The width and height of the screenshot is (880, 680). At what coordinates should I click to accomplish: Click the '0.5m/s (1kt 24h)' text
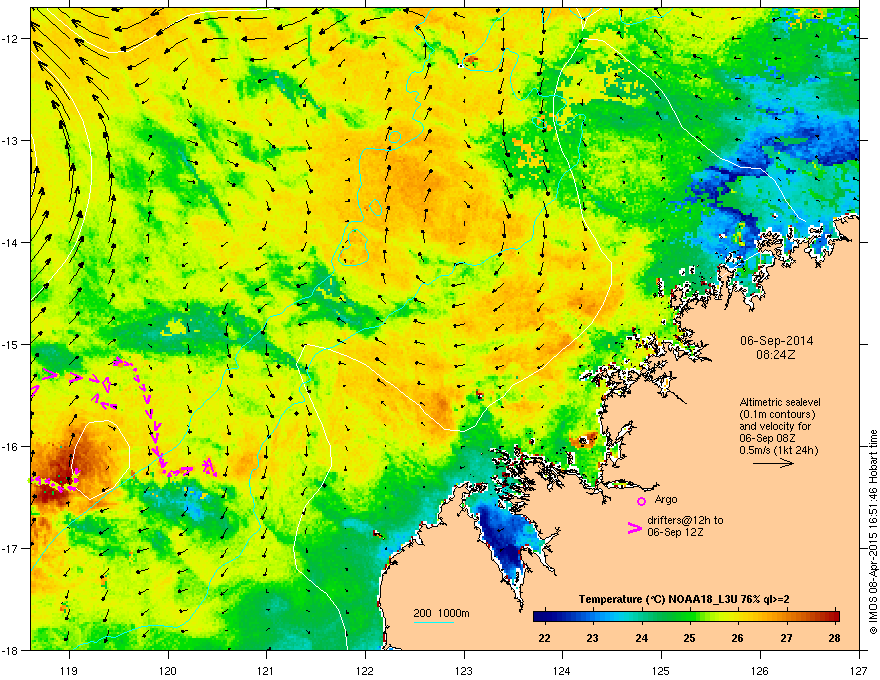click(778, 450)
